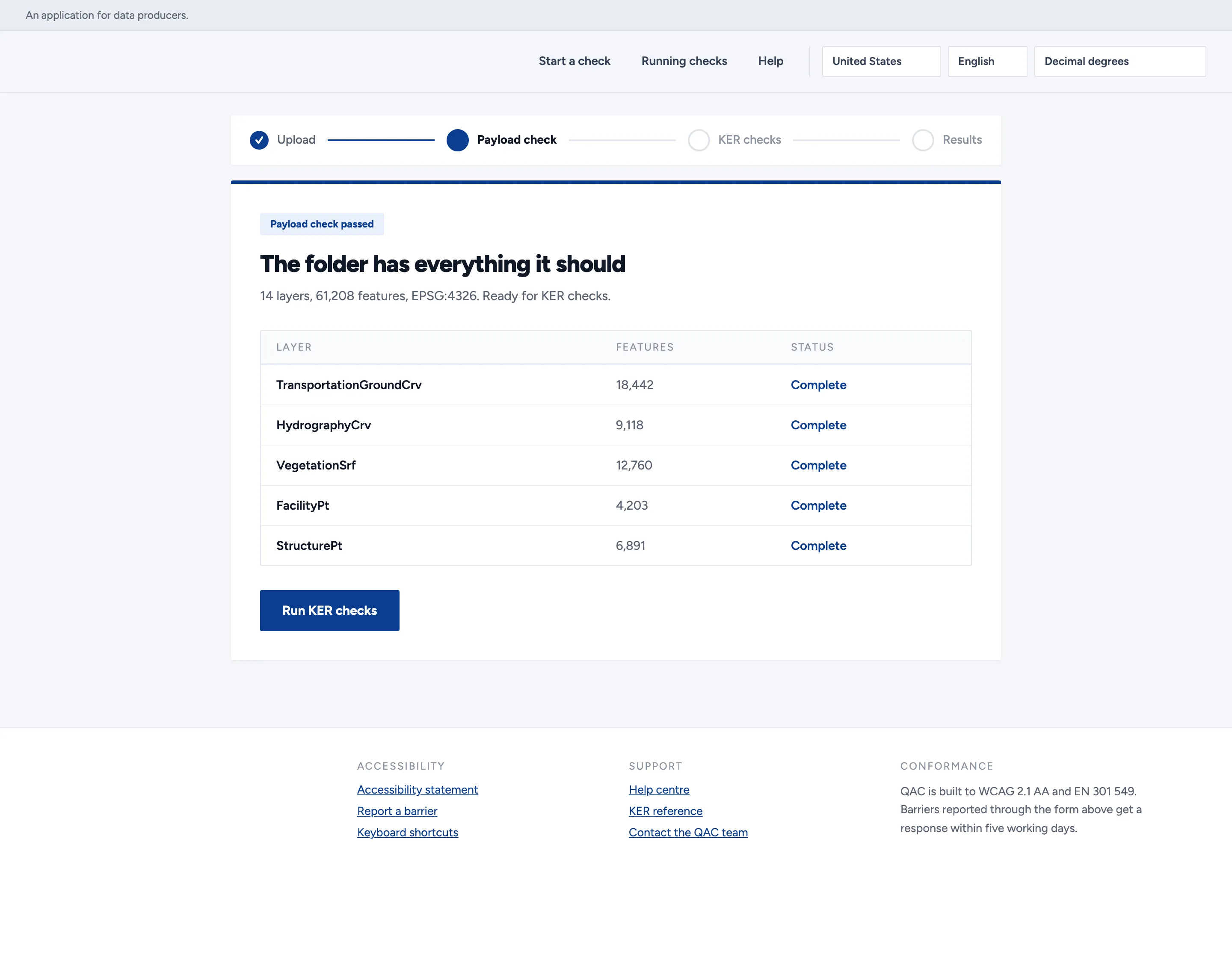1232x980 pixels.
Task: Click the Upload step checkmark icon
Action: coord(259,140)
